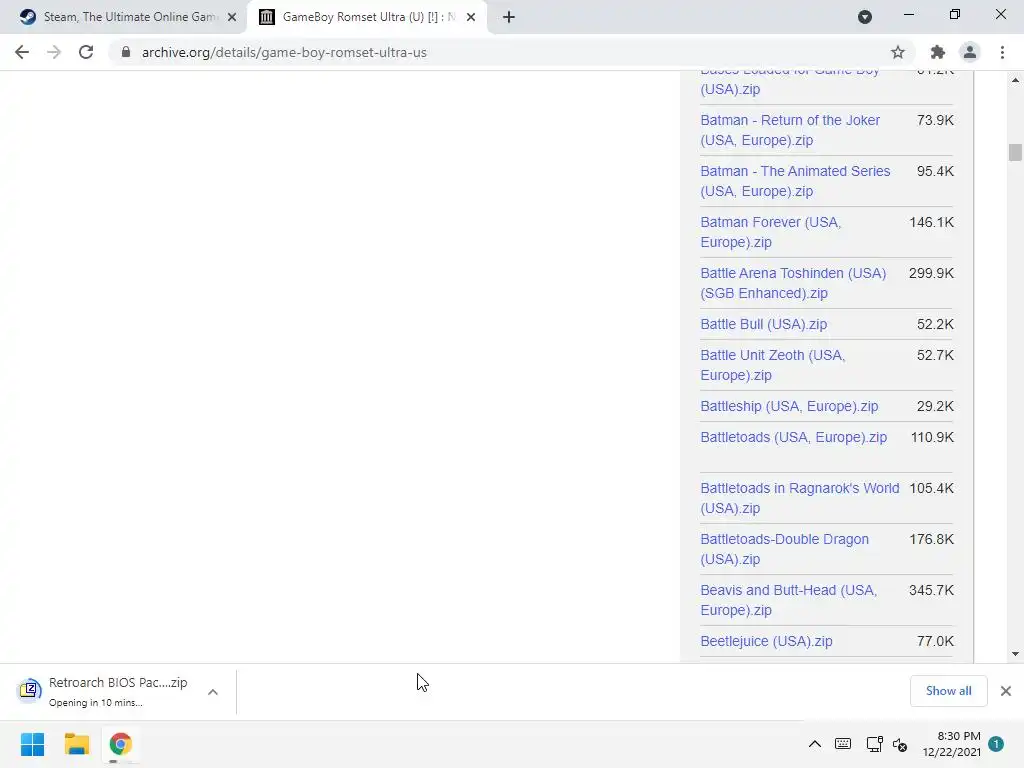
Task: Show all downloads
Action: click(948, 691)
